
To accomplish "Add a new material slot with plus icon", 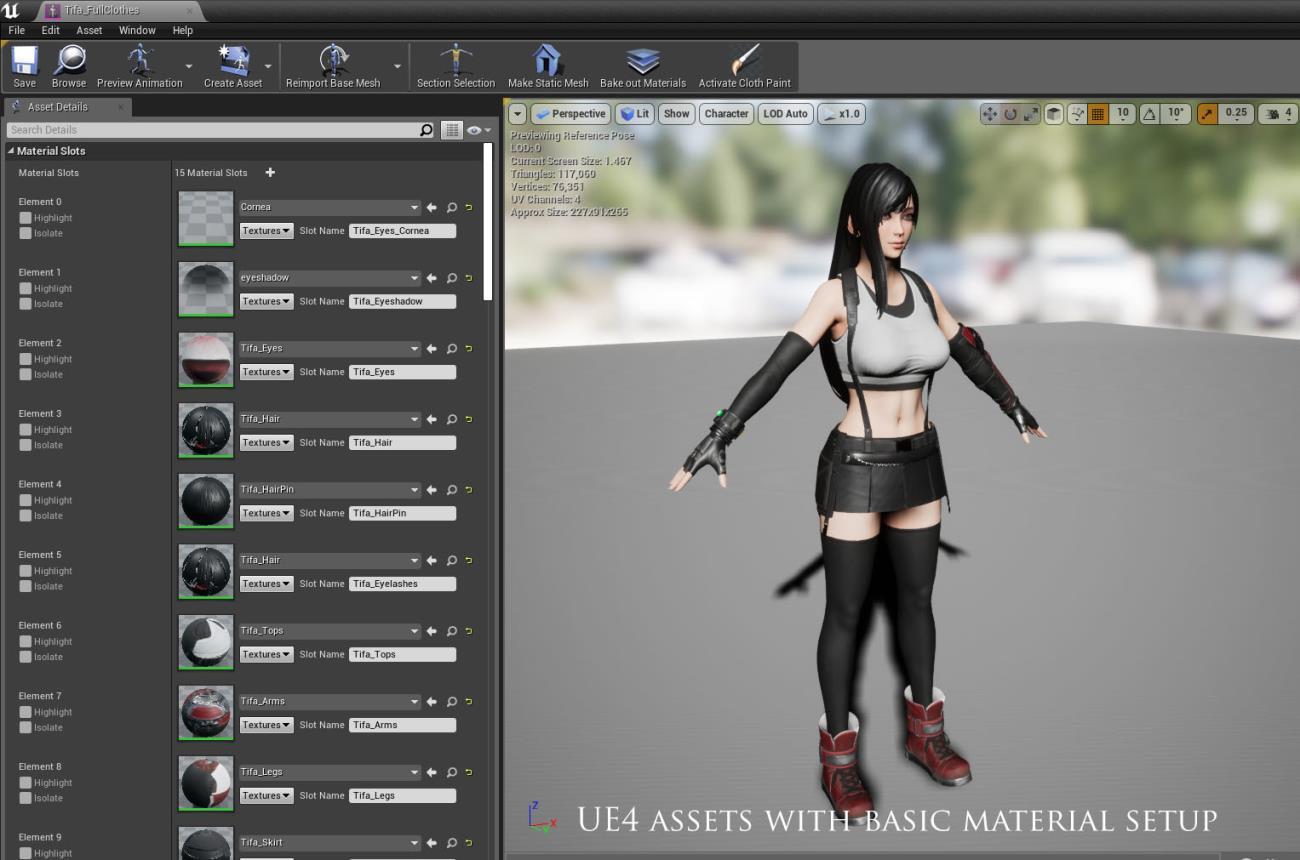I will click(270, 172).
